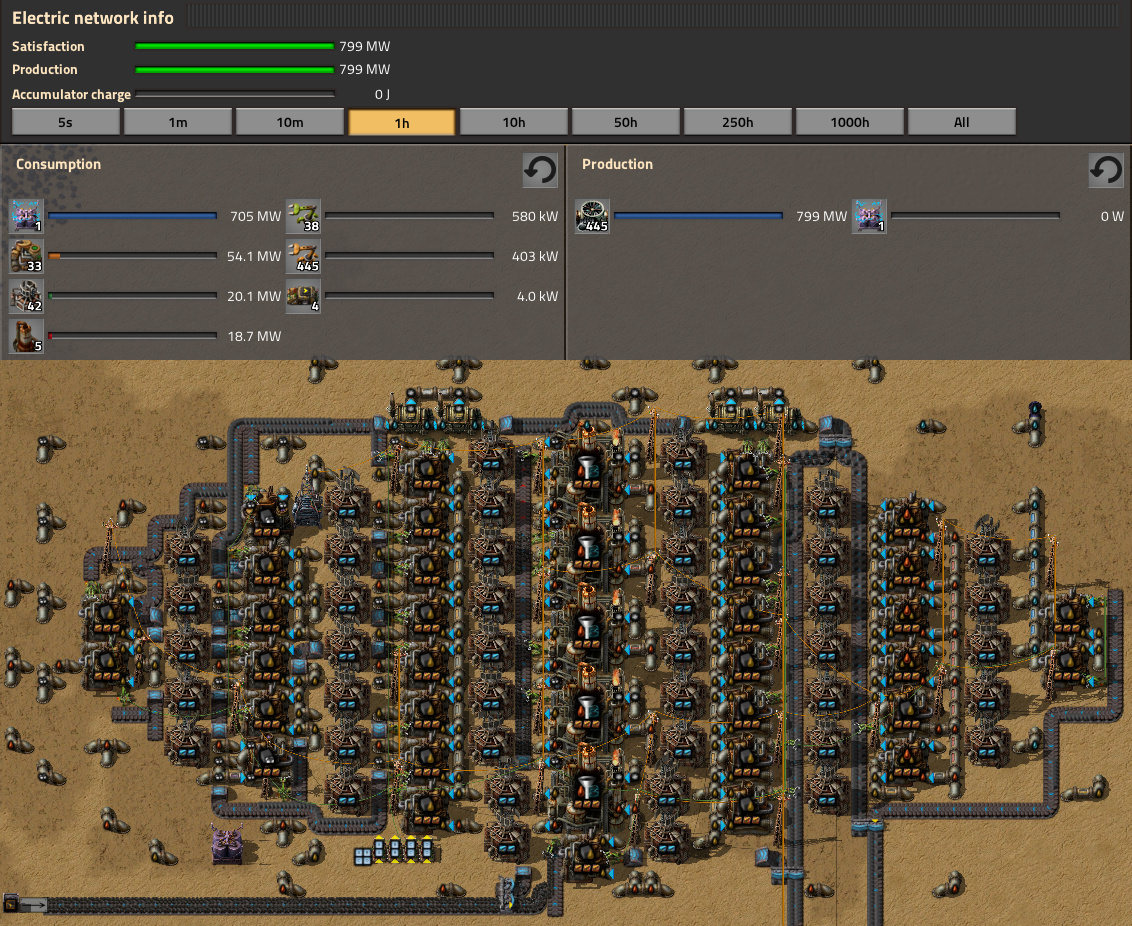Click the Electric network info title

[92, 18]
